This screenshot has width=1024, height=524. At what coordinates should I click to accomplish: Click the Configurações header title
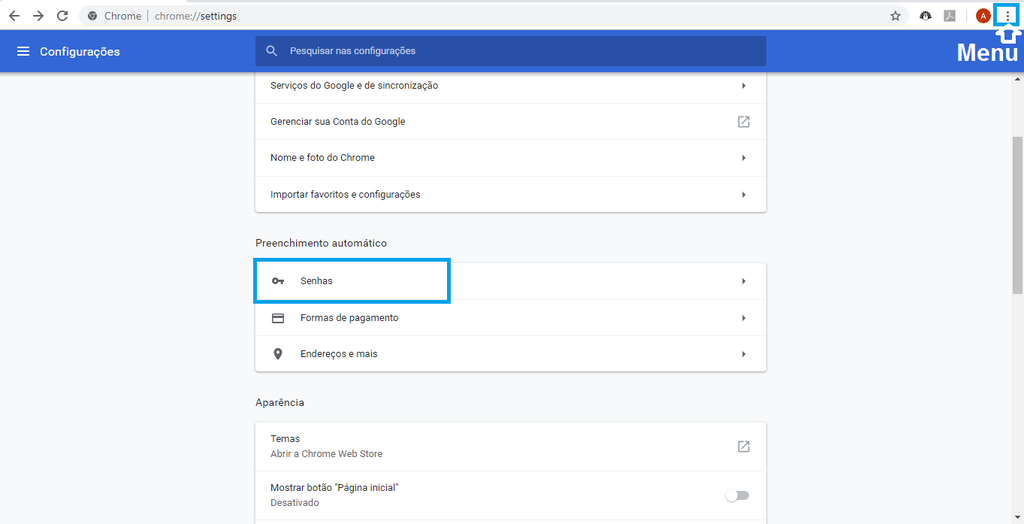click(x=80, y=52)
